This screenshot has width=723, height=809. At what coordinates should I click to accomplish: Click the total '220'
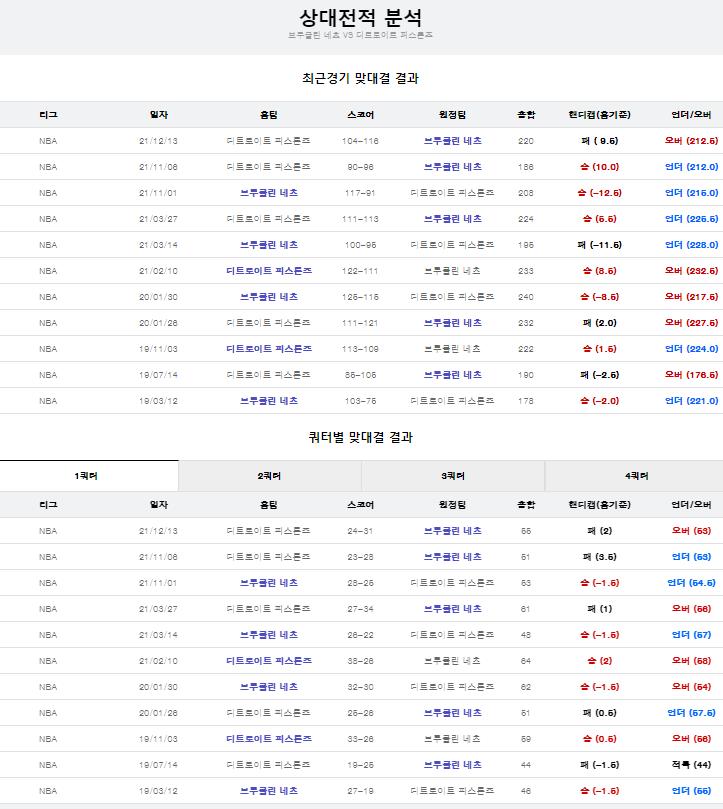pos(526,141)
